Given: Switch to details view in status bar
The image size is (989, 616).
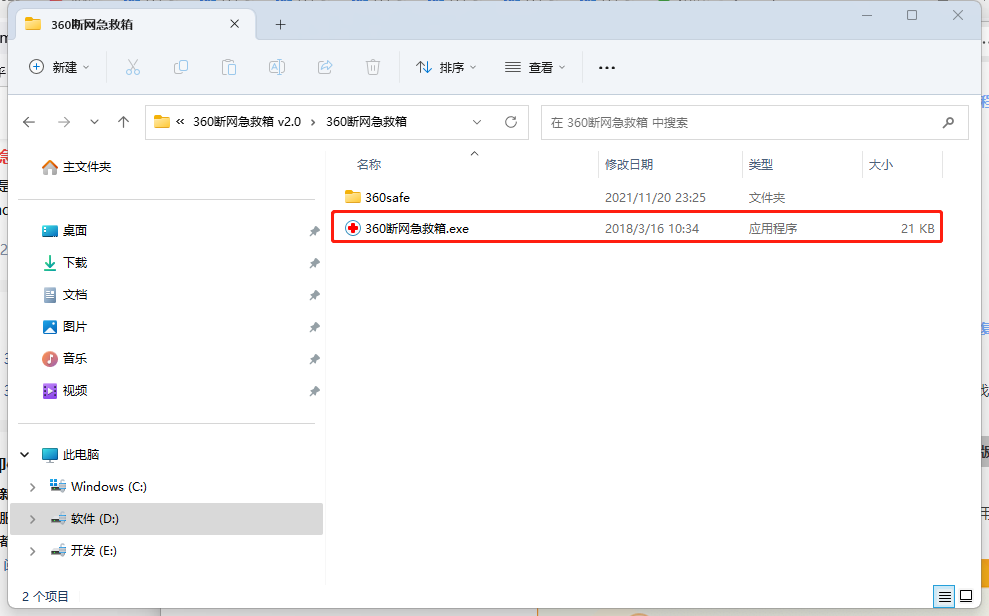Looking at the screenshot, I should coord(944,596).
